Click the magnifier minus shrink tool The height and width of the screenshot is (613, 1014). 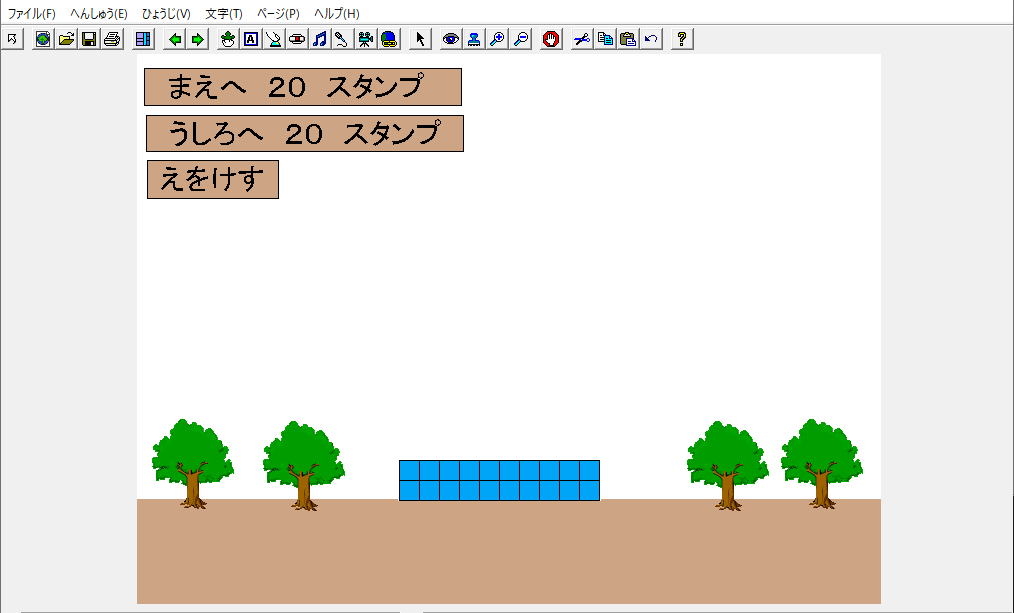tap(521, 39)
